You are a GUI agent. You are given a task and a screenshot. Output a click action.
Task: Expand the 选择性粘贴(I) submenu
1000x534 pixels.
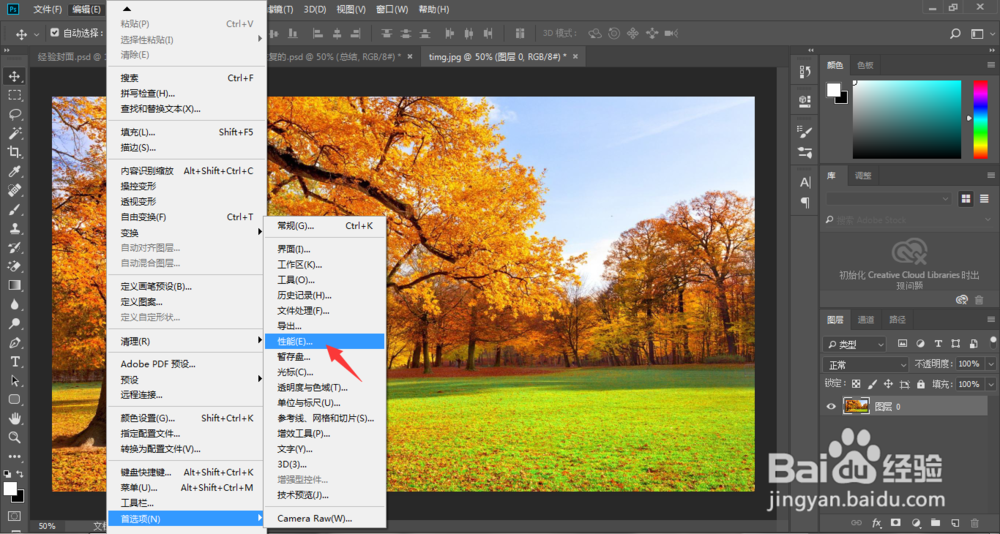[187, 40]
